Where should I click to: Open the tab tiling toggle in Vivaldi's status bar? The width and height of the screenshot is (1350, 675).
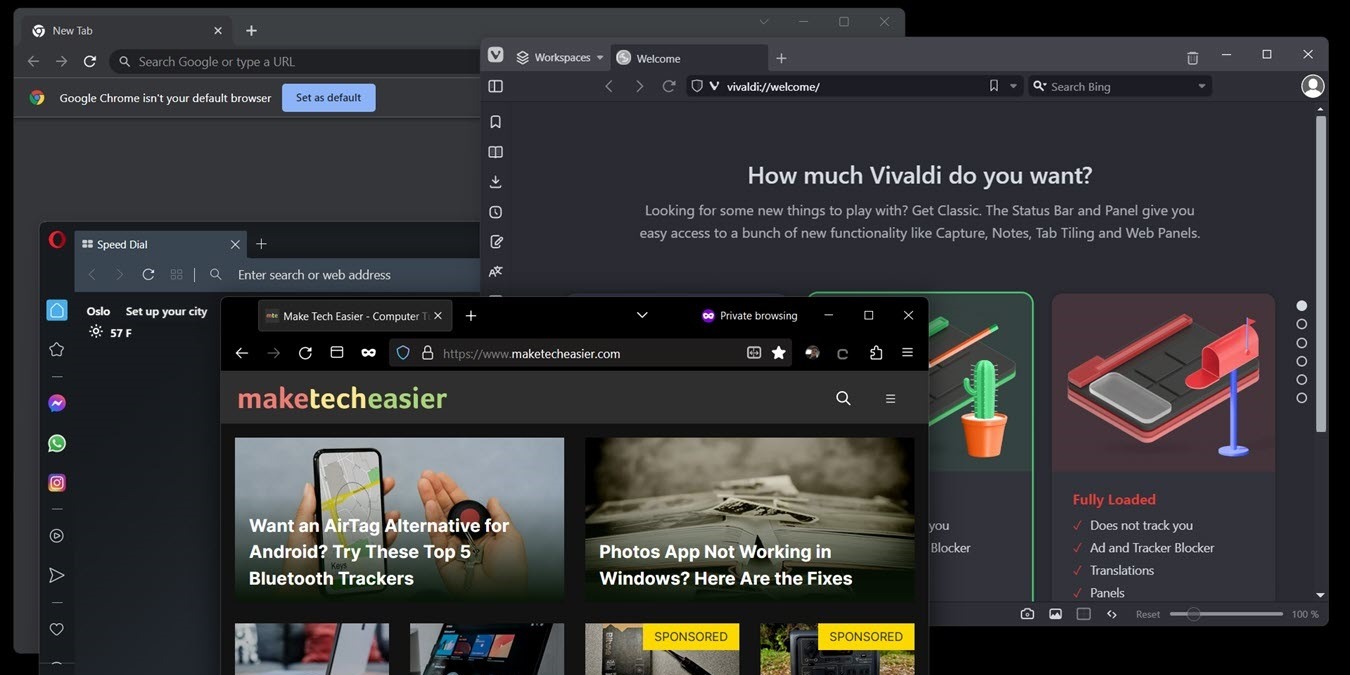(1084, 613)
